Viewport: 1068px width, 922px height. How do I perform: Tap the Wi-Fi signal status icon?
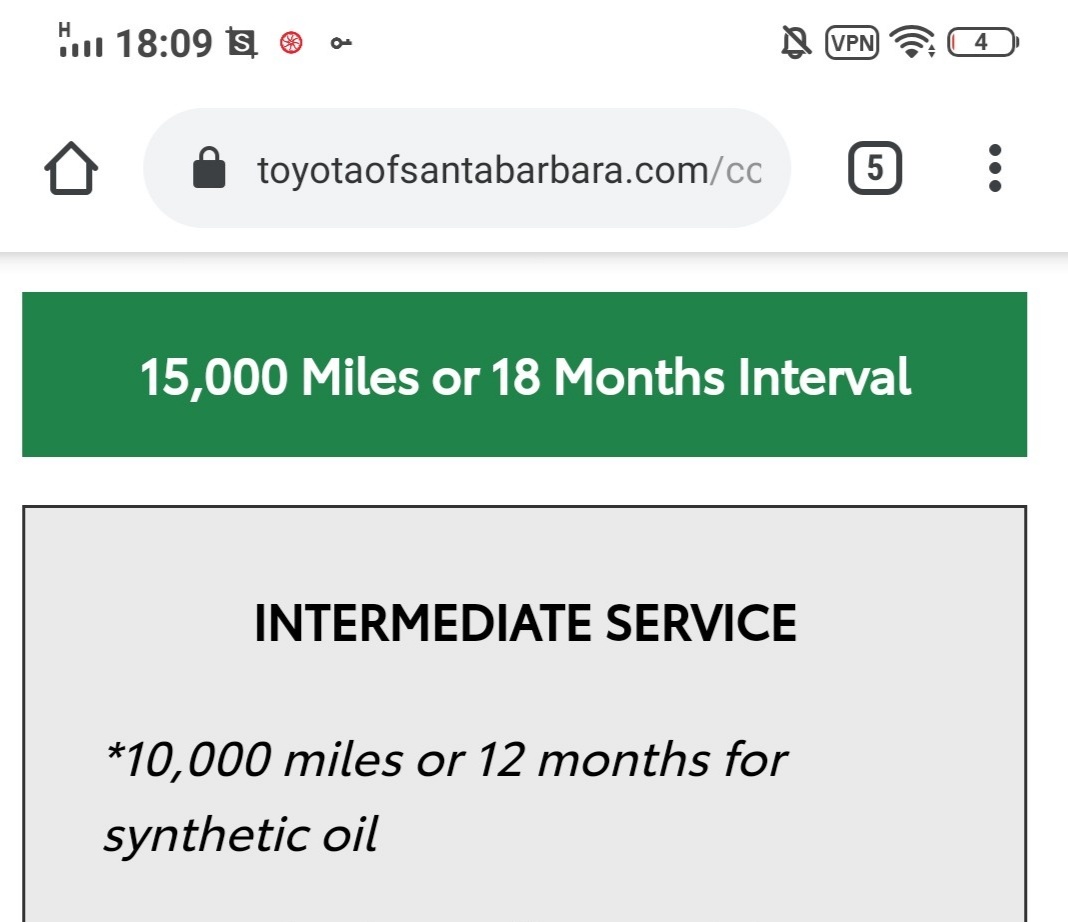[x=912, y=42]
